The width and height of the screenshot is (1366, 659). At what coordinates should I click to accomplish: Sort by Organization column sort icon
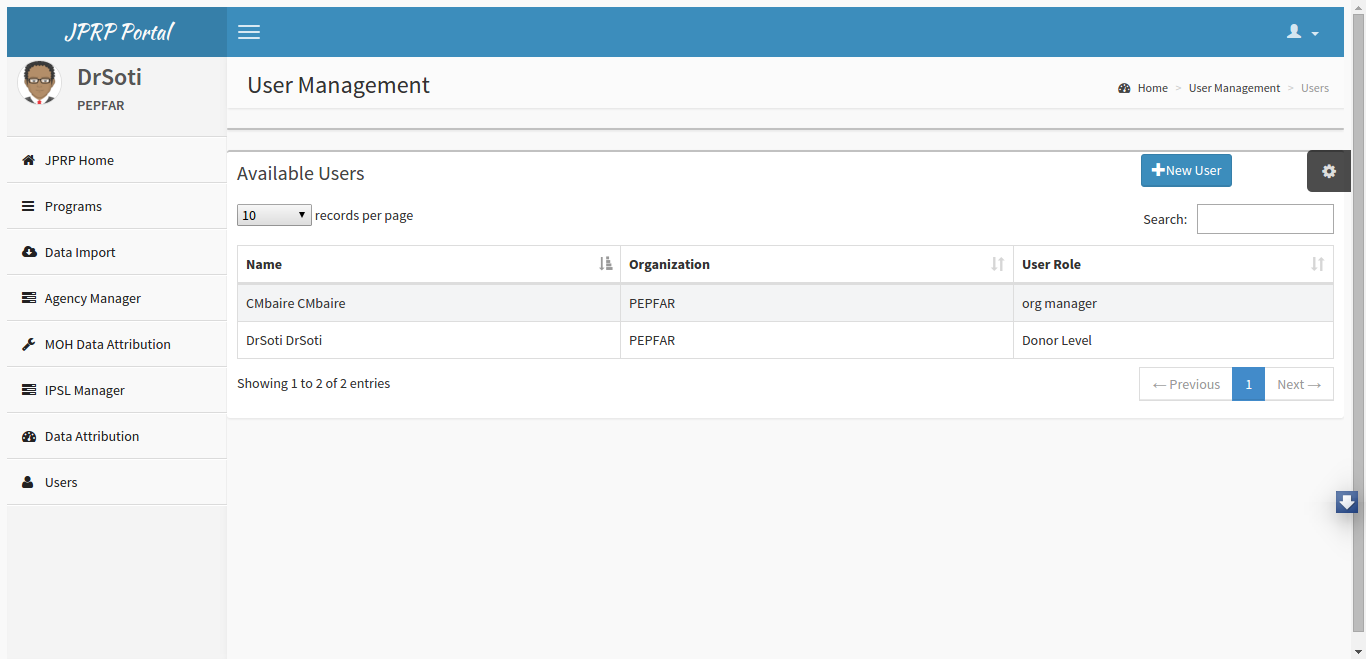[x=997, y=264]
